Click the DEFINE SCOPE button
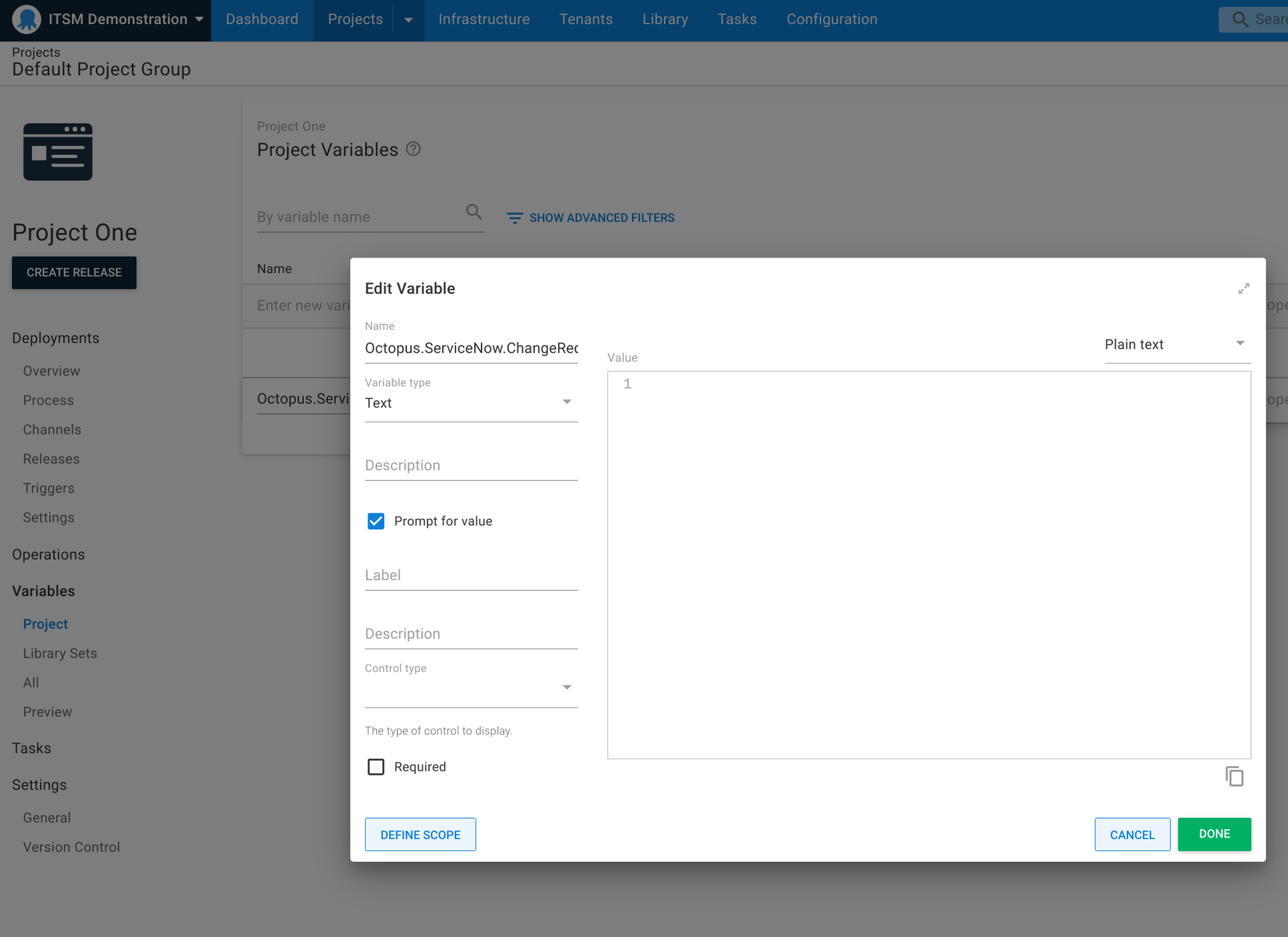The width and height of the screenshot is (1288, 937). [420, 834]
